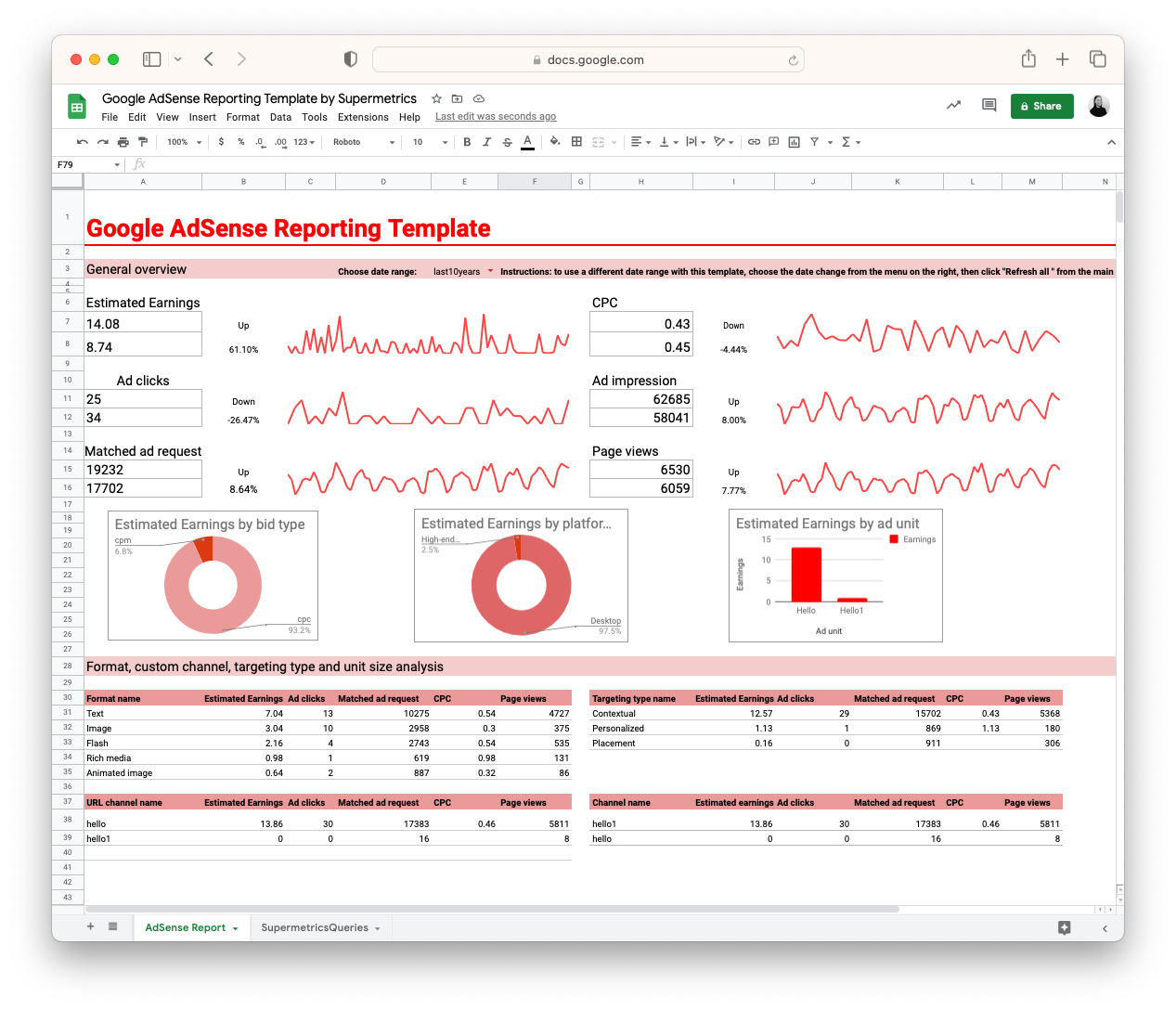Open the fill color bucket tool
The width and height of the screenshot is (1176, 1010).
pyautogui.click(x=555, y=142)
